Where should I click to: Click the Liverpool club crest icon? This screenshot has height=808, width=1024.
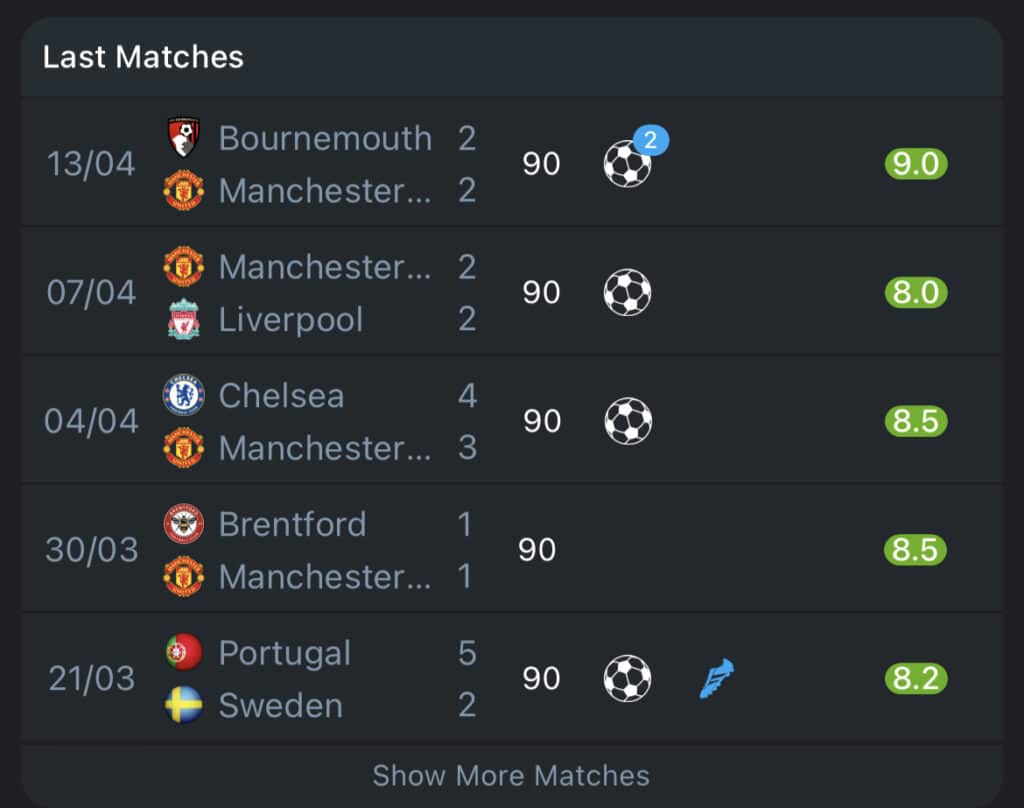pos(183,320)
